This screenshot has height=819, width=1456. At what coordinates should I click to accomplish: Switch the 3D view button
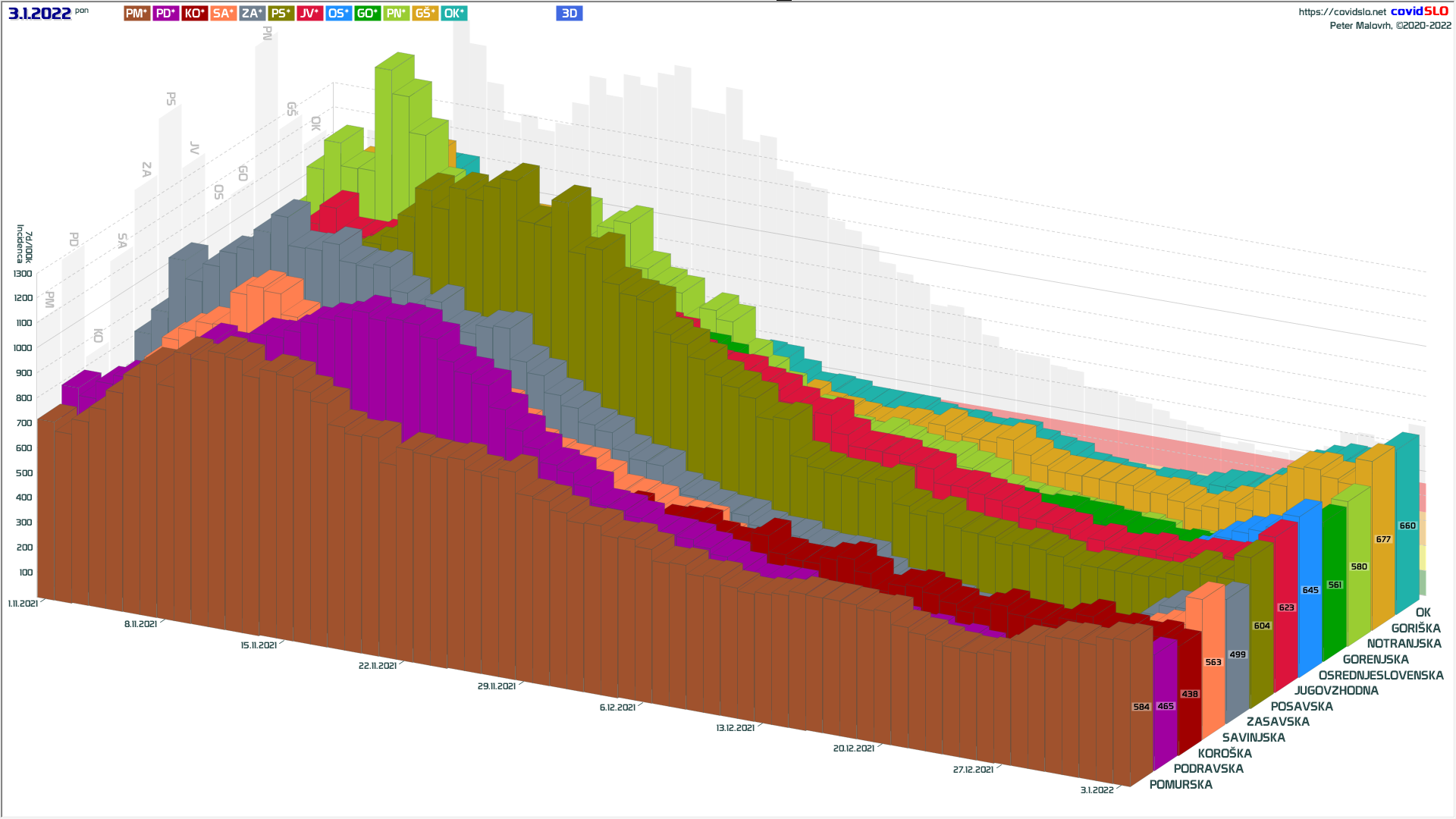pyautogui.click(x=569, y=13)
